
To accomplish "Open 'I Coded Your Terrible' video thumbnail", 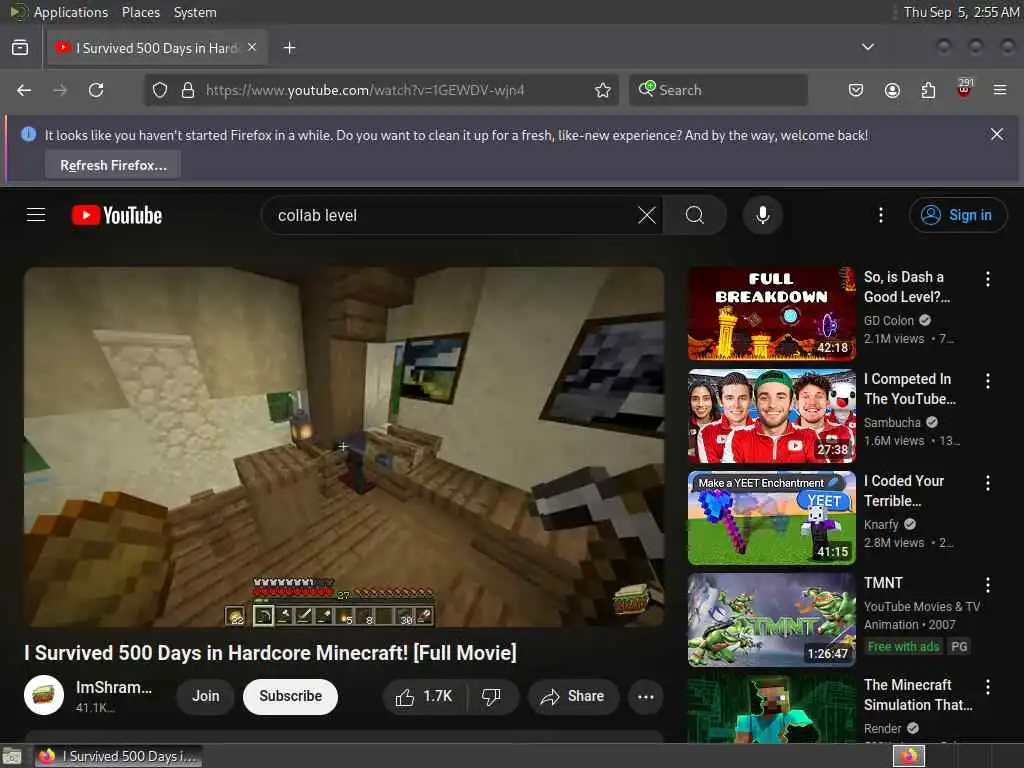I will coord(771,518).
